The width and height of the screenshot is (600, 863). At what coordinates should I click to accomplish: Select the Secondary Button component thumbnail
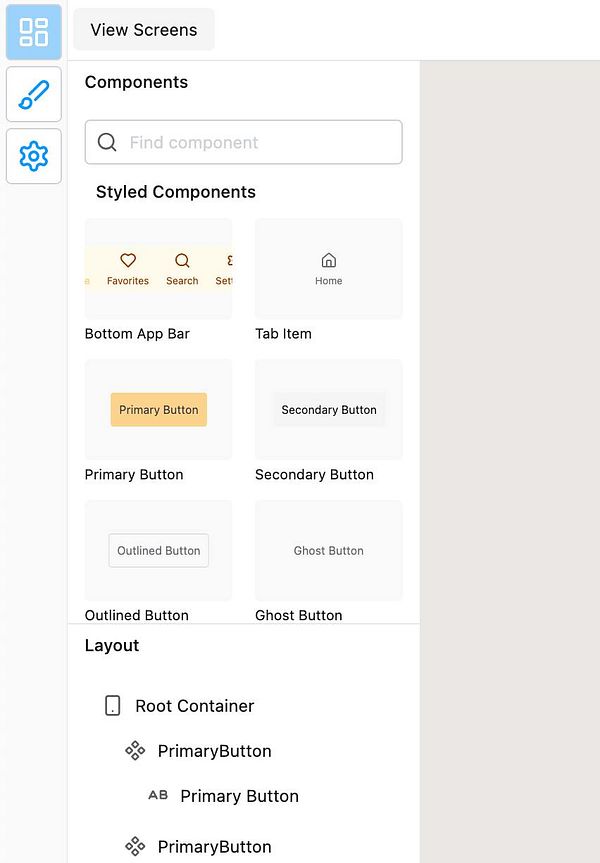pyautogui.click(x=329, y=409)
